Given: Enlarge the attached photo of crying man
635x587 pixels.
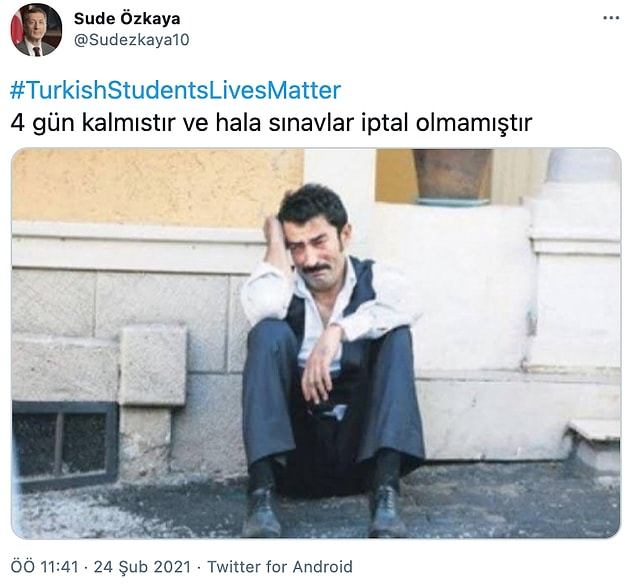Looking at the screenshot, I should click(316, 343).
